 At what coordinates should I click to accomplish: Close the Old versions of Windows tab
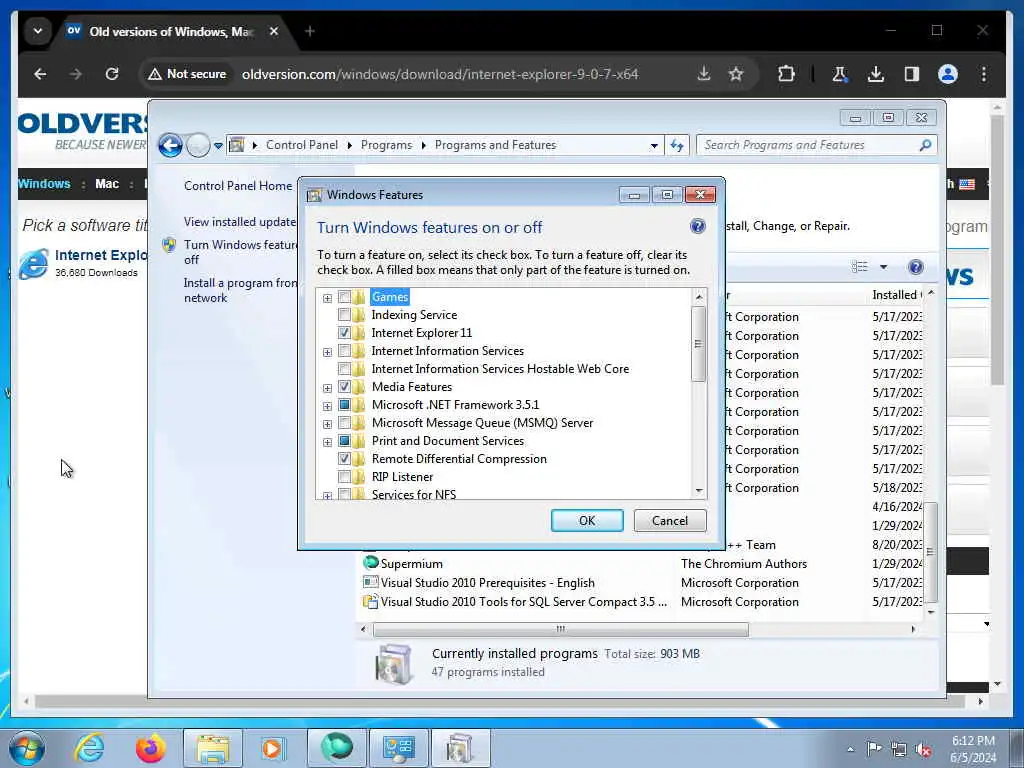[274, 31]
